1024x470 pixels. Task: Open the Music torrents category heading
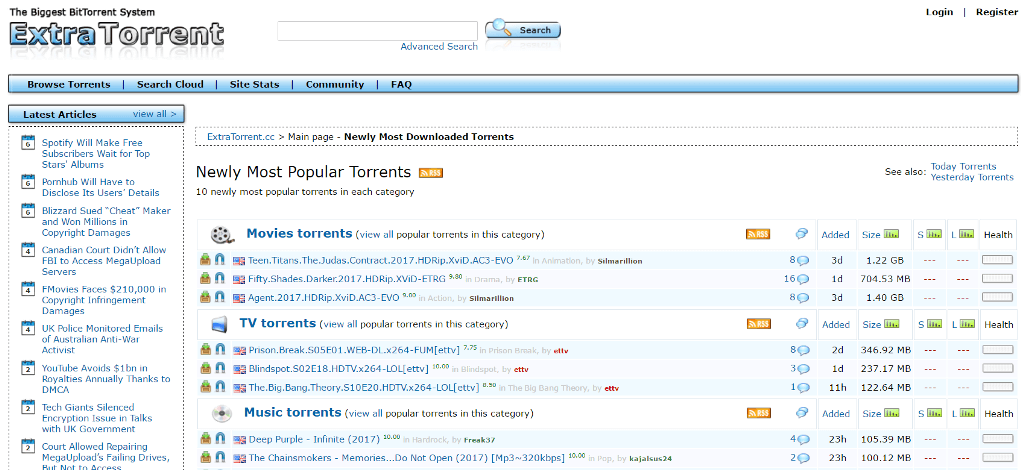coord(293,413)
